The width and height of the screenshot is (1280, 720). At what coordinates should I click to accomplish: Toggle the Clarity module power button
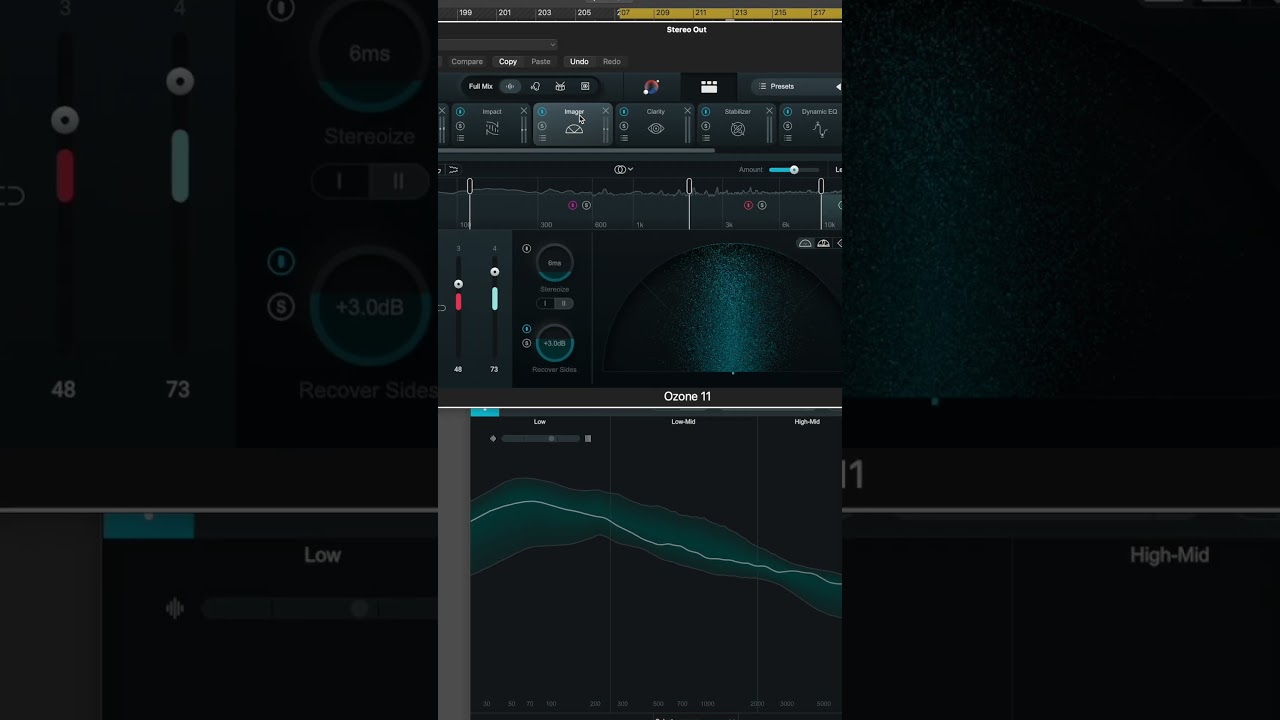tap(624, 112)
